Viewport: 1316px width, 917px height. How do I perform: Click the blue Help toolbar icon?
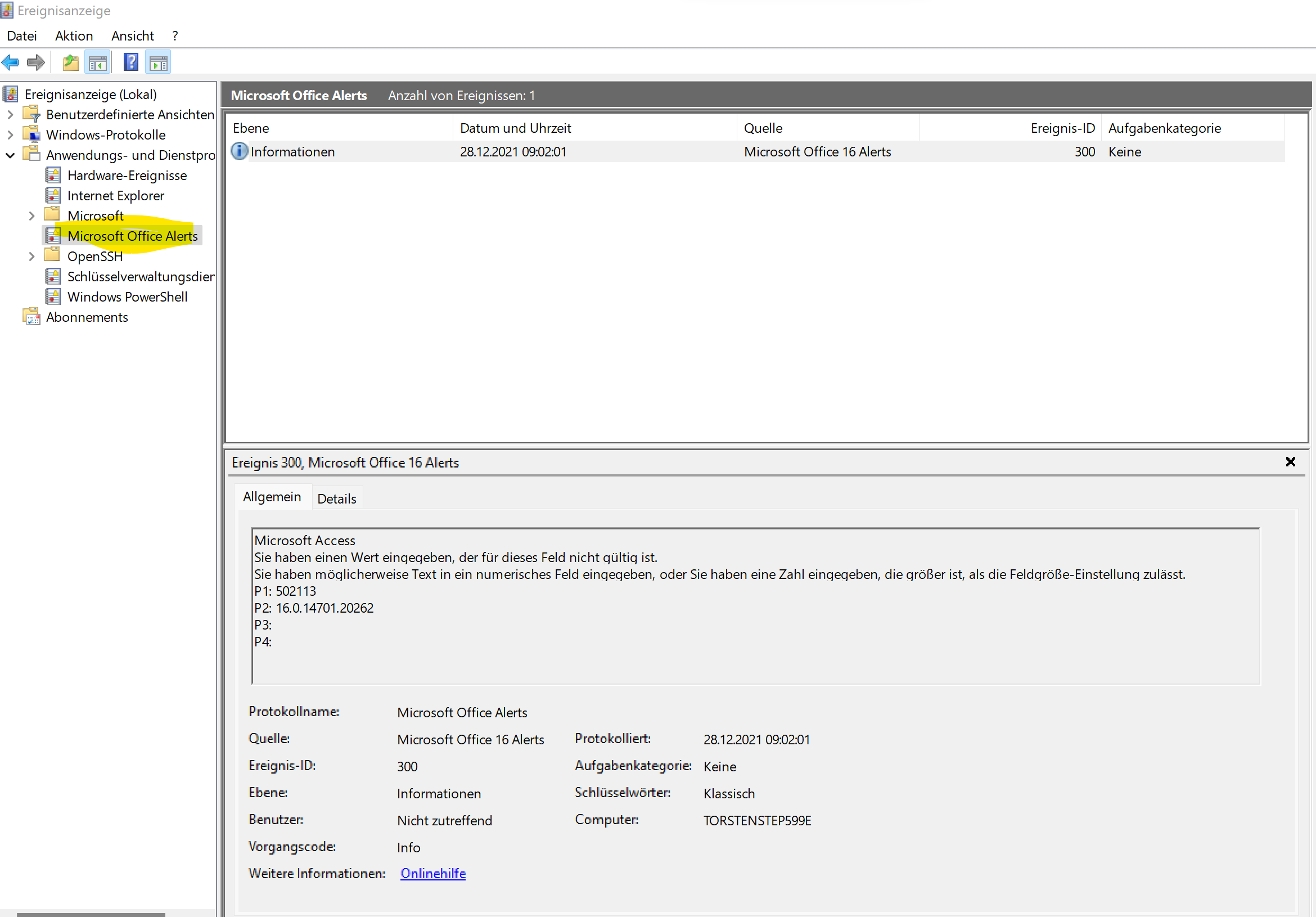click(x=131, y=62)
